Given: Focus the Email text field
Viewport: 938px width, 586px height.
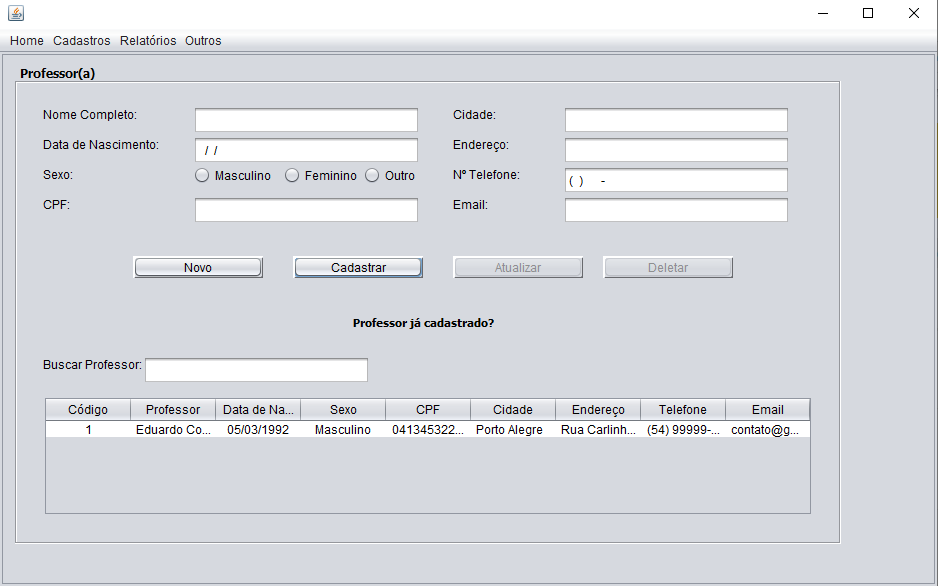Looking at the screenshot, I should coord(677,210).
